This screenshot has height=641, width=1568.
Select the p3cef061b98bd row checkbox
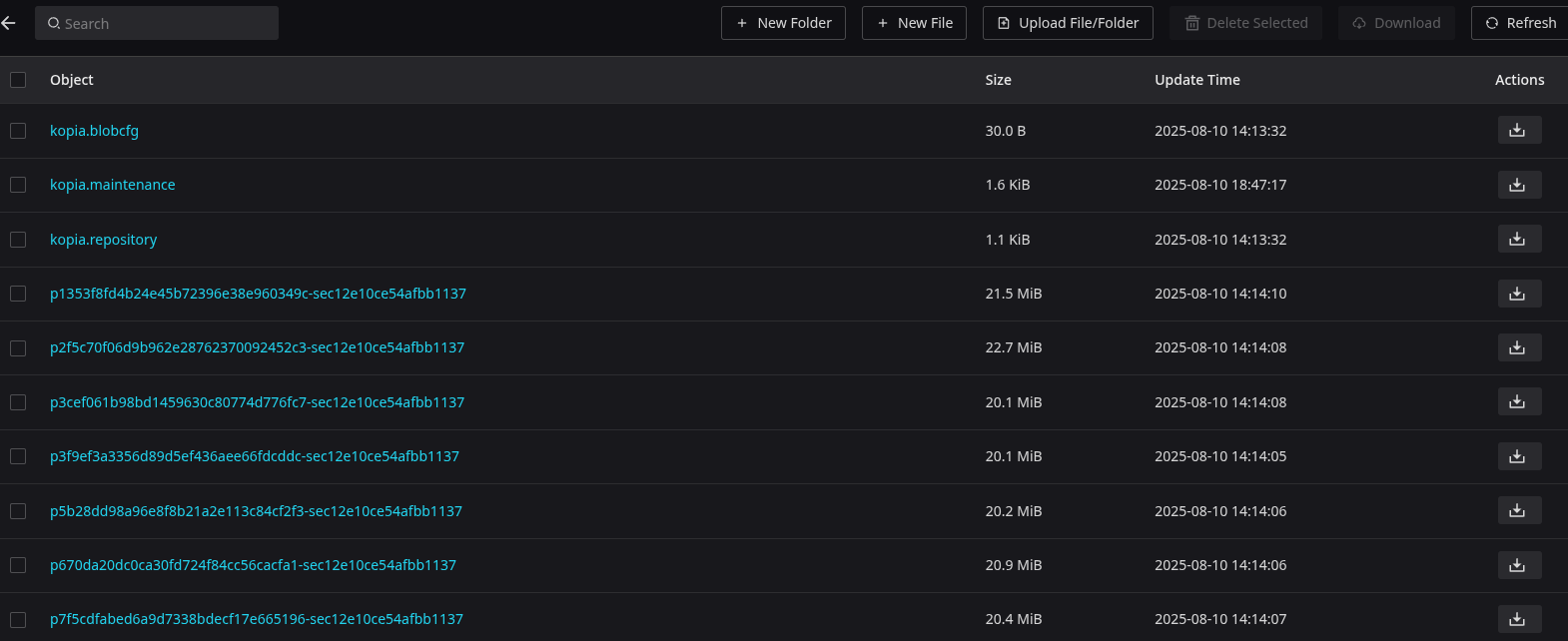[18, 402]
